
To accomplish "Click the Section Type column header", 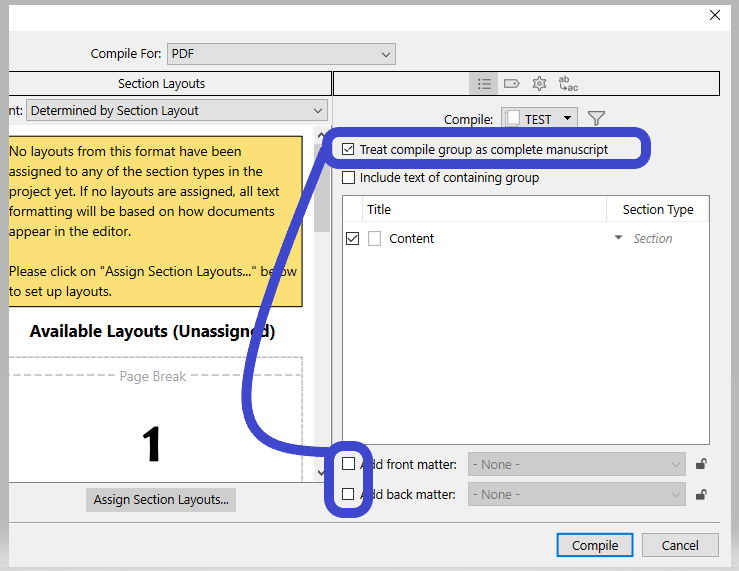I will [657, 209].
